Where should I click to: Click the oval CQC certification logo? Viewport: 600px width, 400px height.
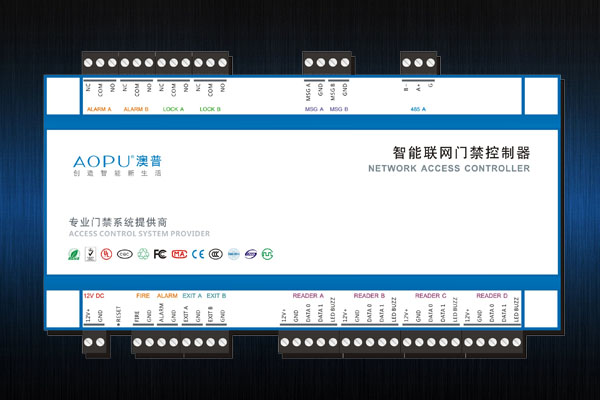pos(125,254)
